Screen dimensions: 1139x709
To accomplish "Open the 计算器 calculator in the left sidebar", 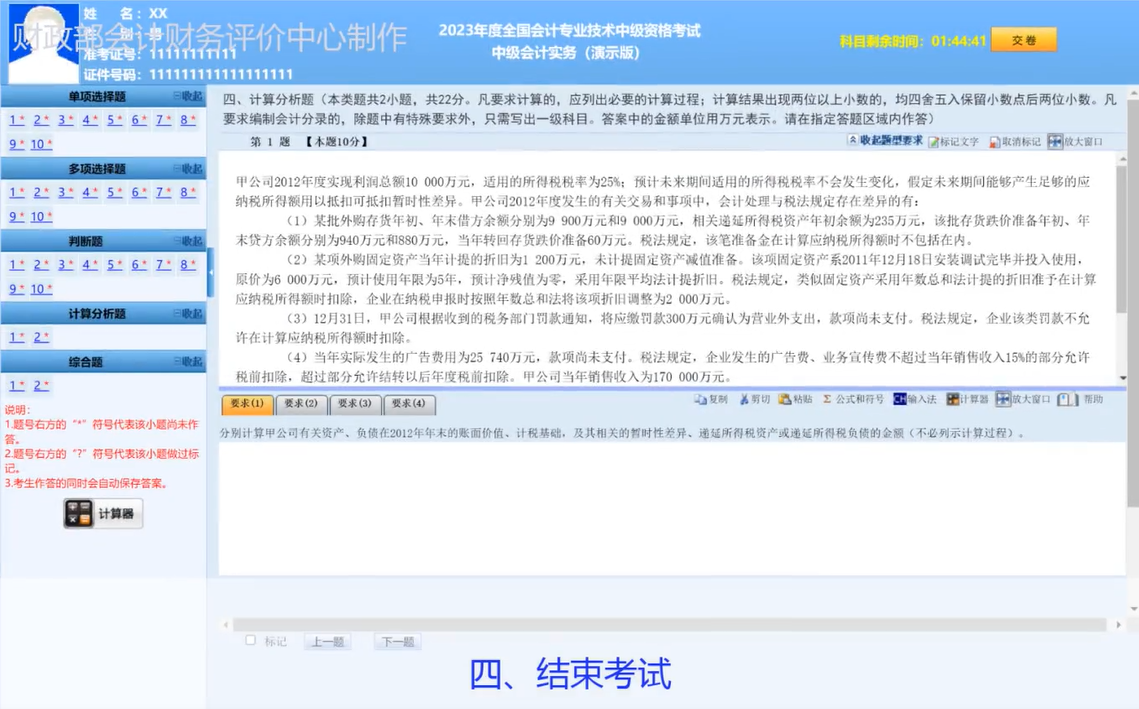I will tap(103, 512).
